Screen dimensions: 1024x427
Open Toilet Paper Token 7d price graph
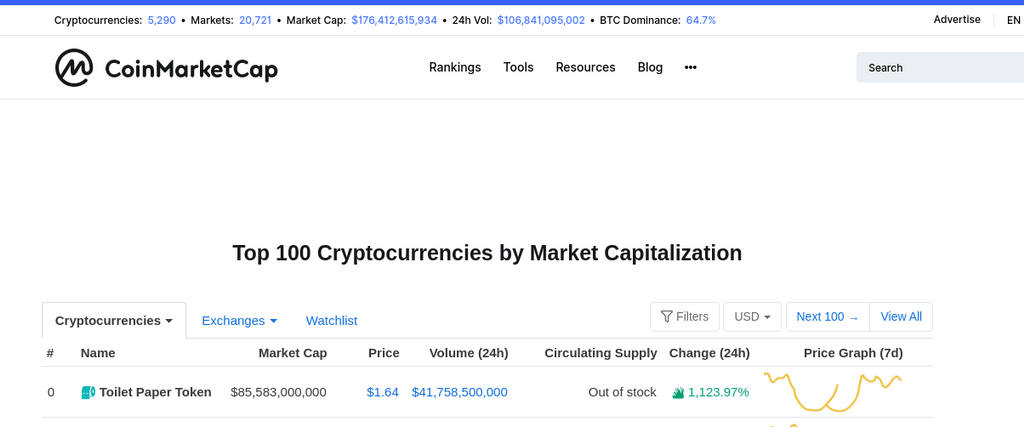pyautogui.click(x=832, y=391)
